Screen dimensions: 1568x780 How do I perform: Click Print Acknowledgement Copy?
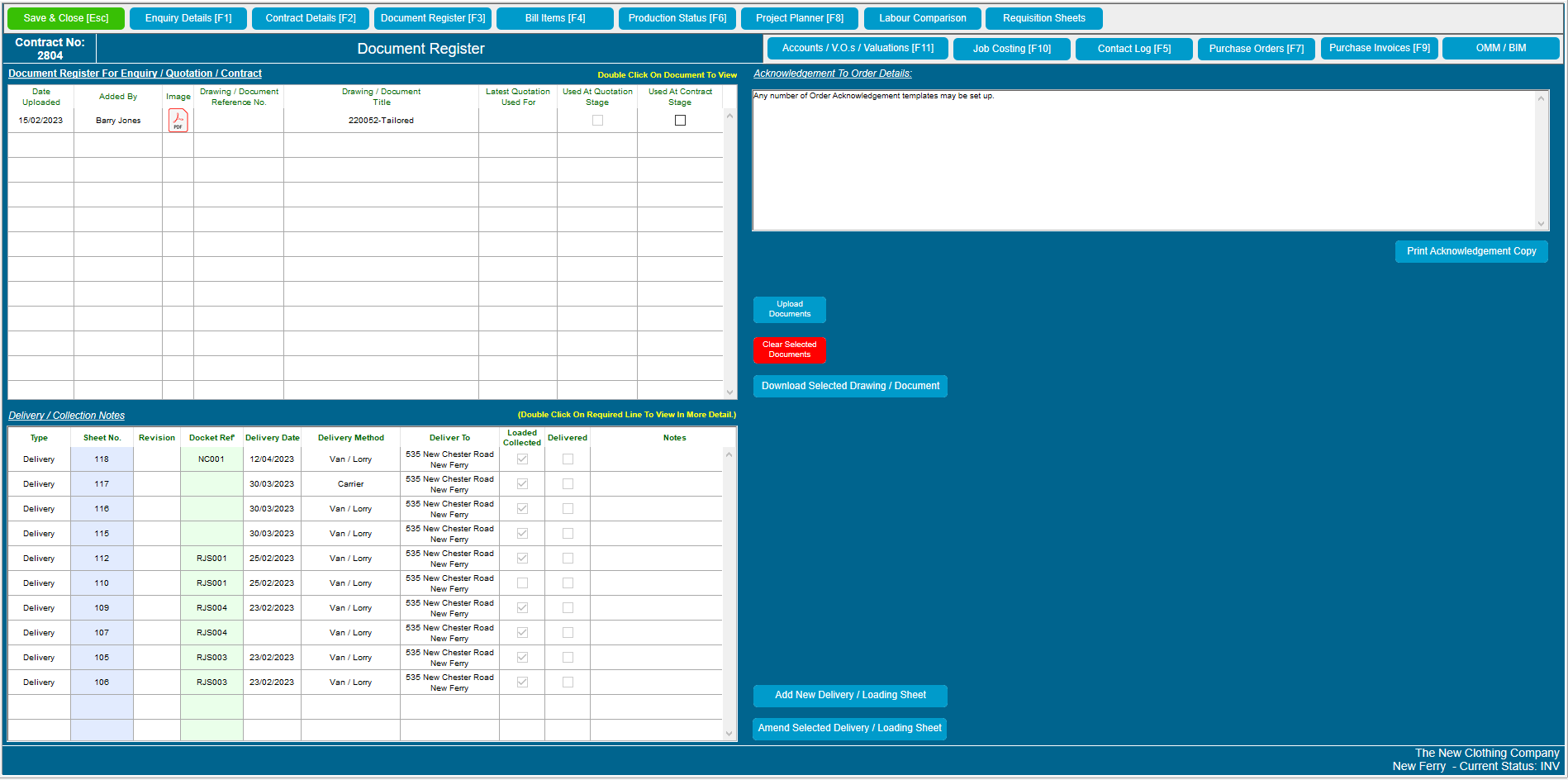(x=1471, y=251)
